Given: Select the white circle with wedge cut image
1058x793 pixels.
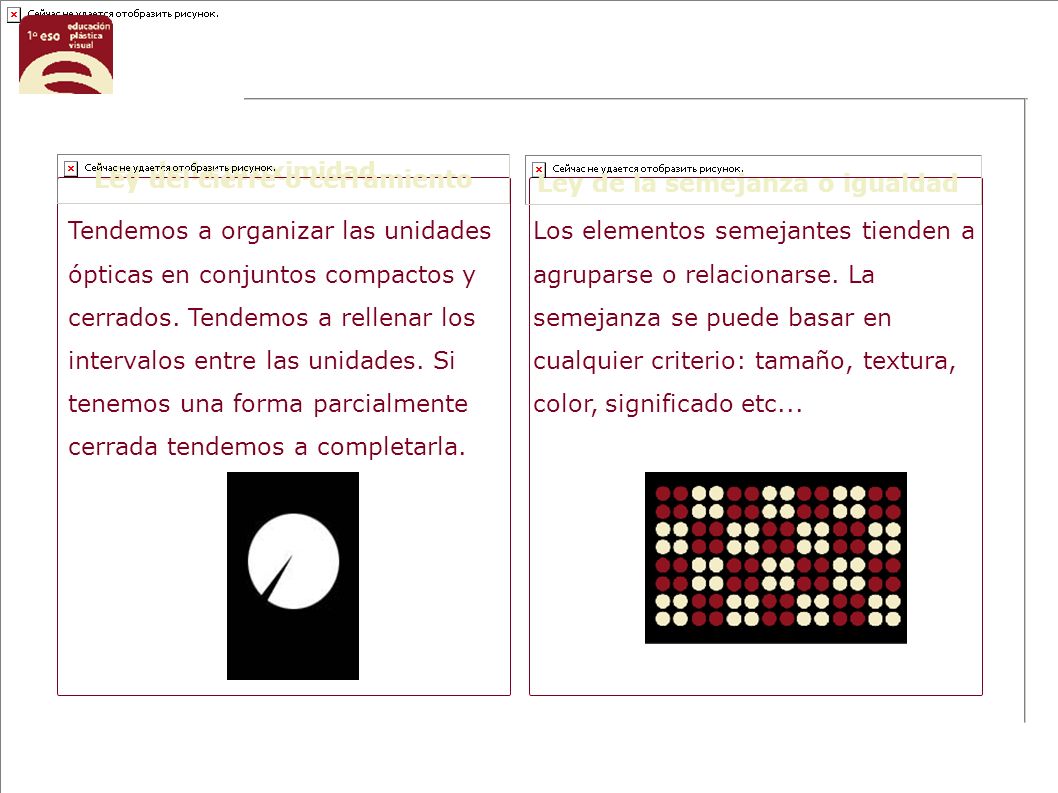Looking at the screenshot, I should 293,576.
